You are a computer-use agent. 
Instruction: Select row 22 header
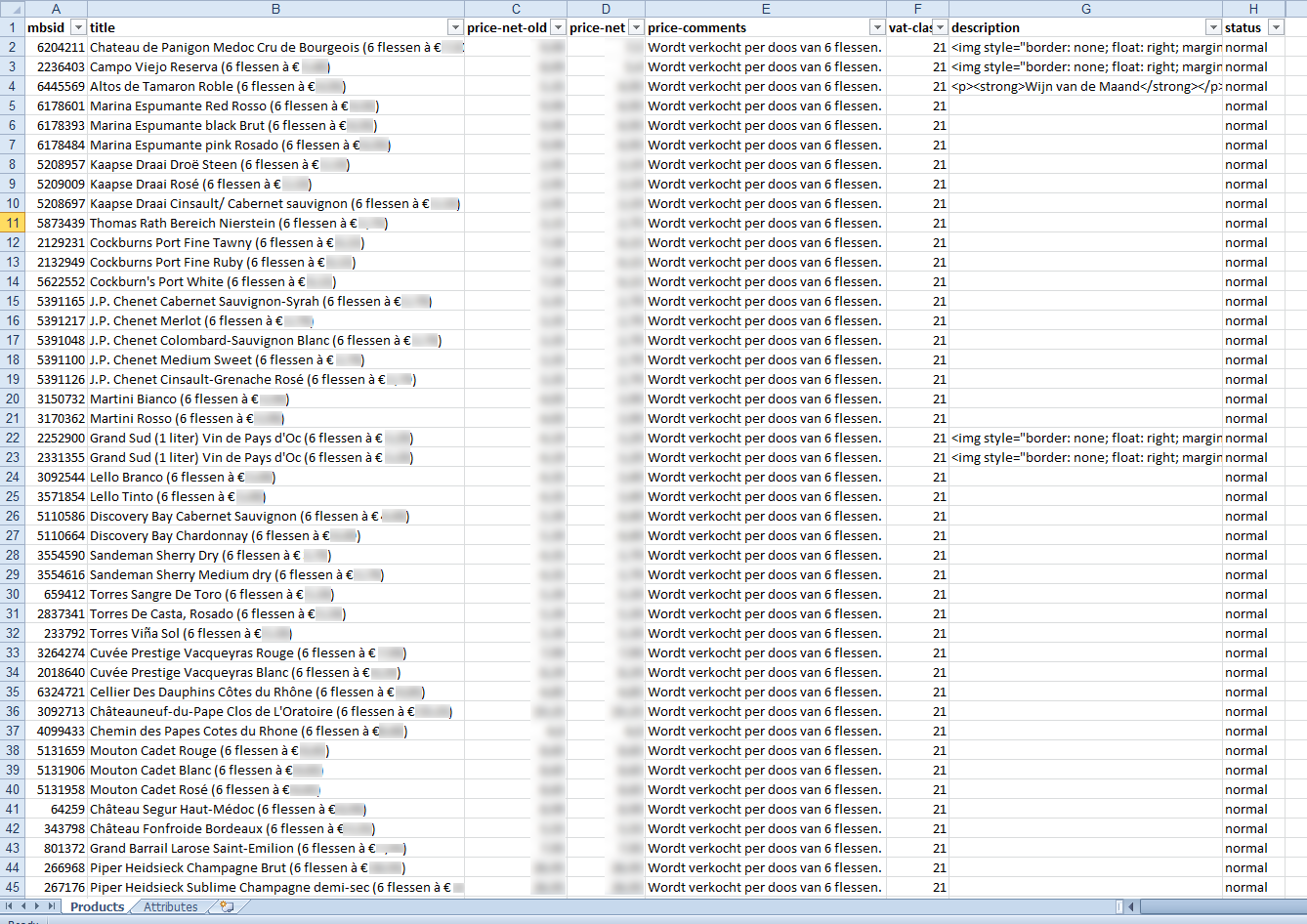tap(12, 438)
